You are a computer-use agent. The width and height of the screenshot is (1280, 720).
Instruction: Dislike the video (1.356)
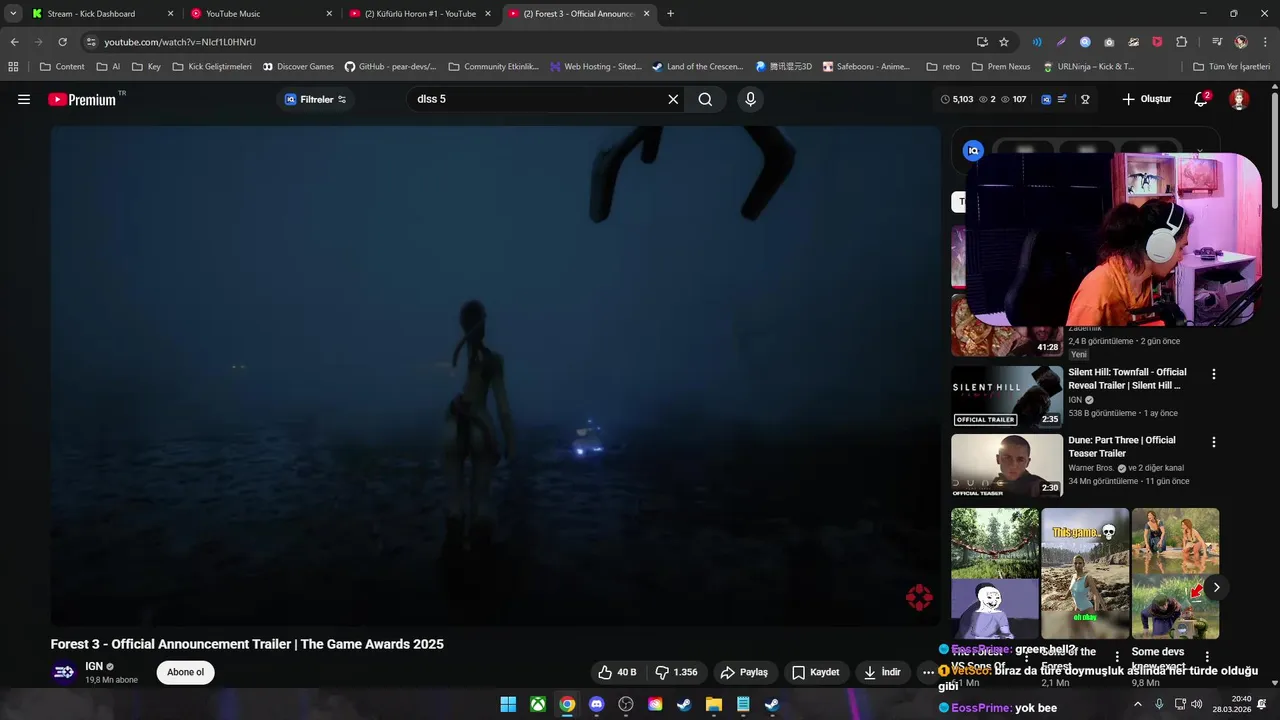[676, 672]
